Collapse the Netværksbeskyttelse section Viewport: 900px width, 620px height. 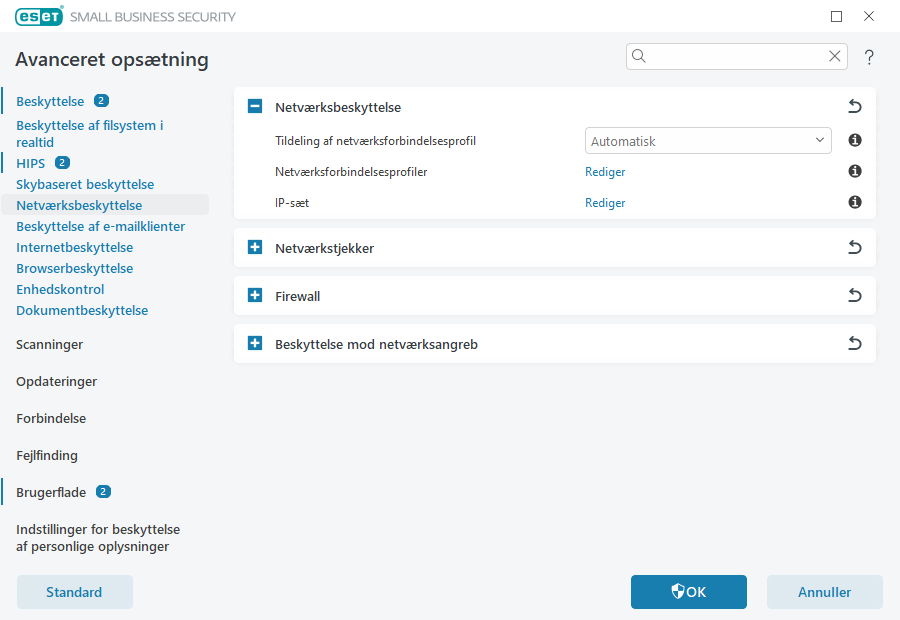coord(255,107)
